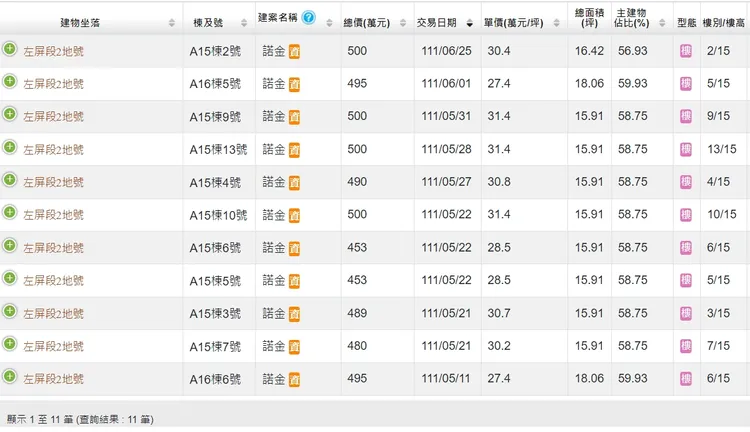Click the orange badge in A15棟7號 row
Viewport: 750px width, 432px height.
pos(294,346)
